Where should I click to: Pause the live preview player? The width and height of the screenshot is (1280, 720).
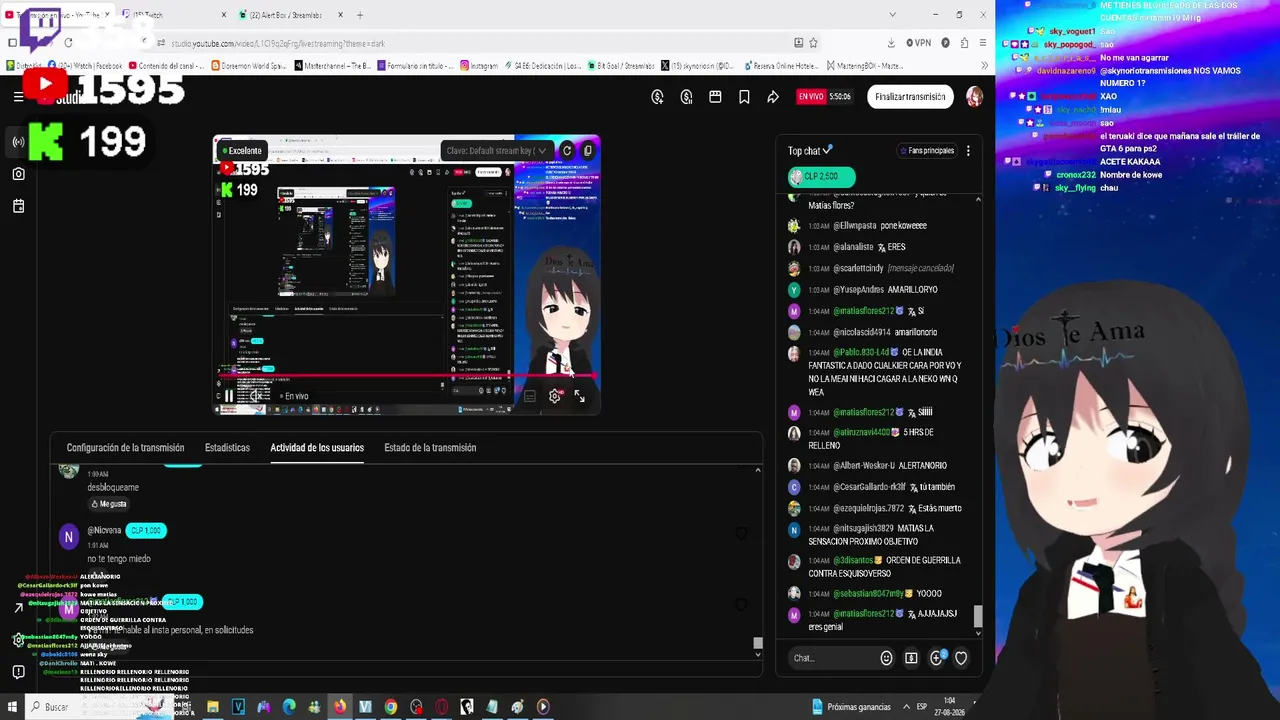(229, 396)
